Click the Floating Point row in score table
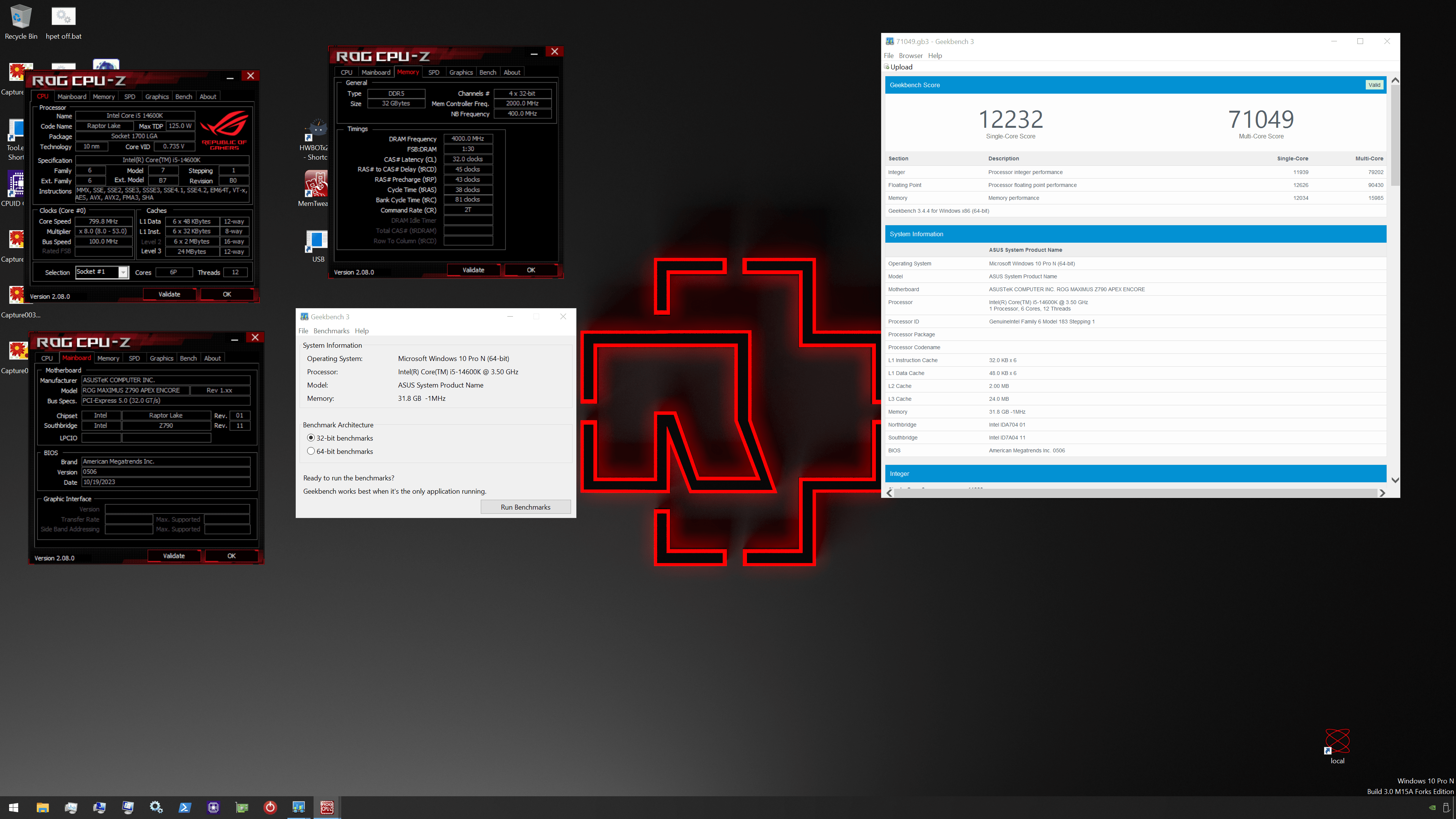 click(x=1136, y=185)
